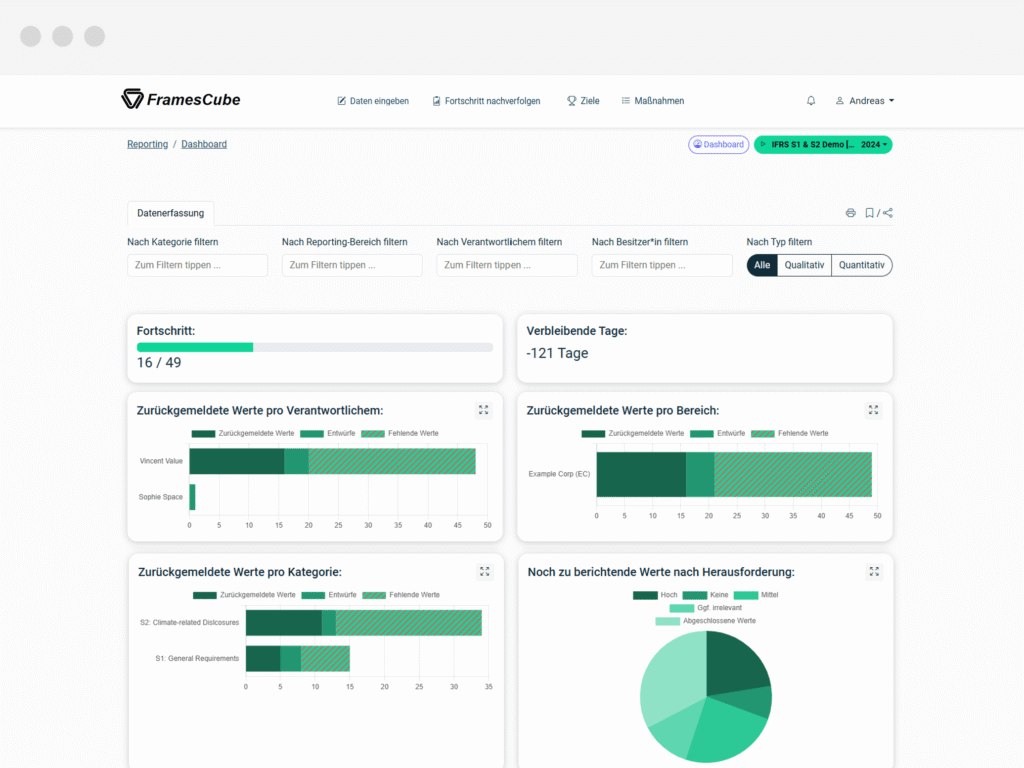Click the Vincent Value bar

click(332, 461)
